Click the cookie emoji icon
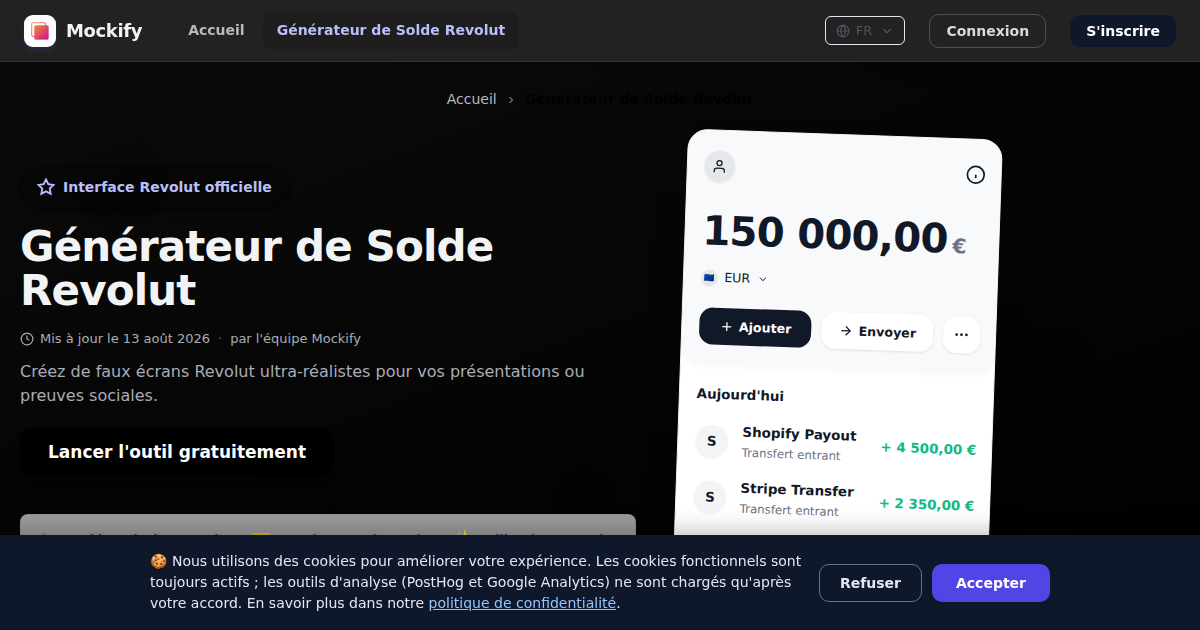 (158, 561)
